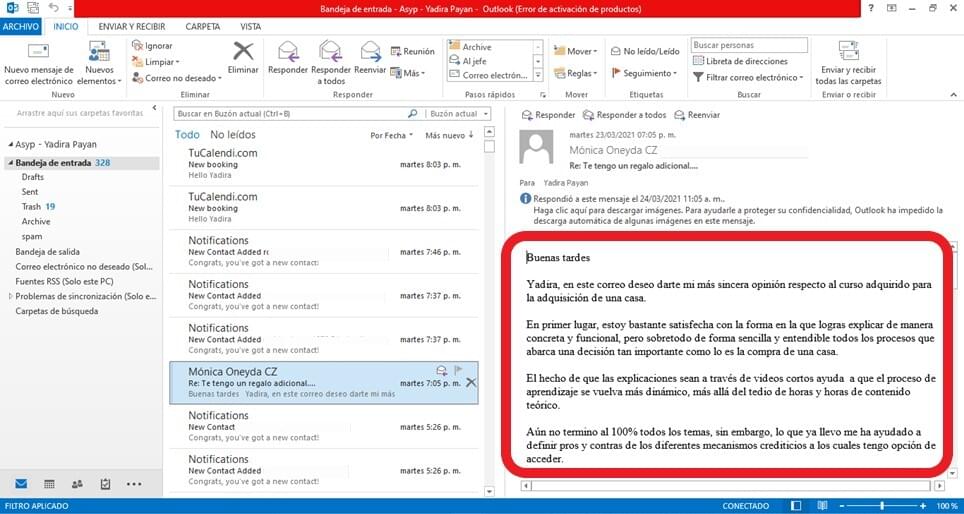
Task: Open Por Fecha sort menu
Action: 391,135
